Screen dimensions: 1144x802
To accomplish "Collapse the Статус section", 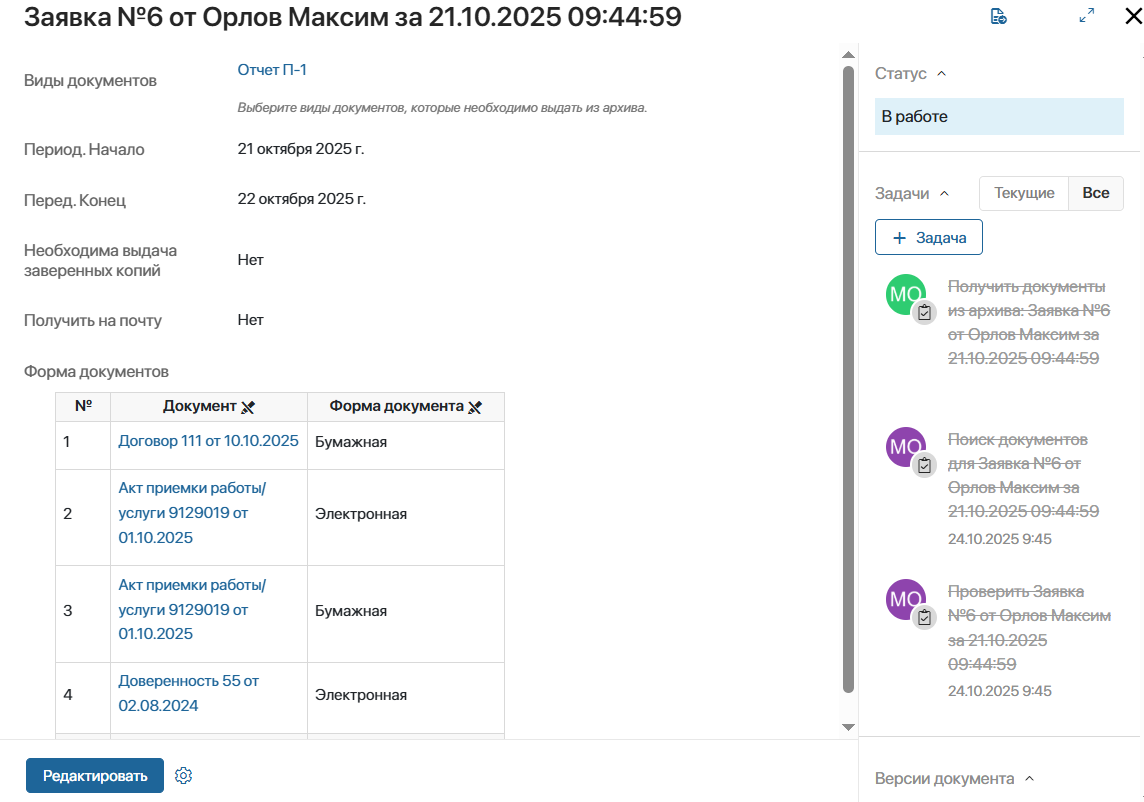I will [x=941, y=74].
